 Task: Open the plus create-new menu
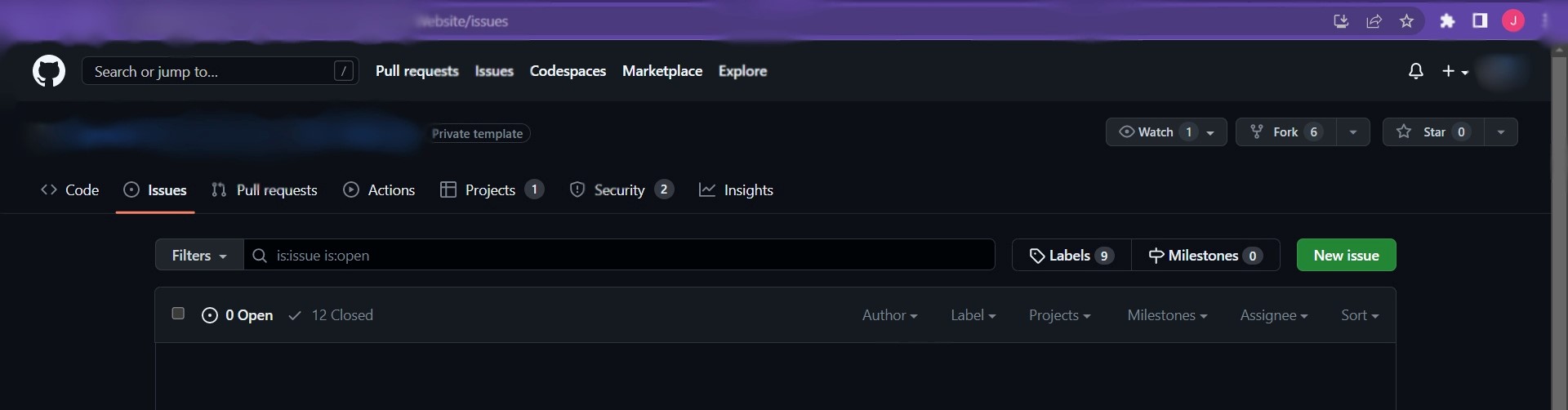coord(1455,72)
